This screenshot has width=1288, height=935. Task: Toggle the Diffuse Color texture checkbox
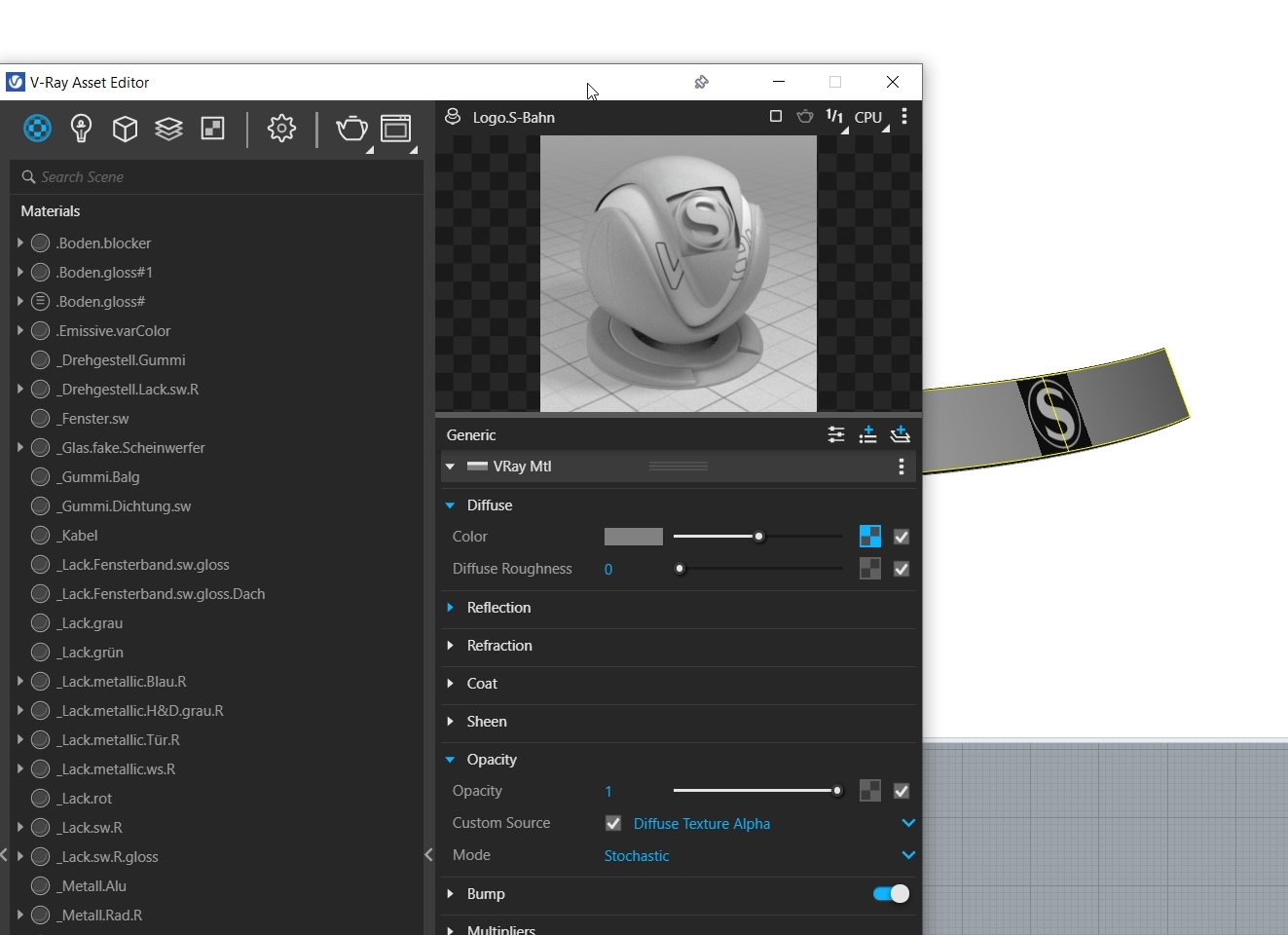(902, 537)
